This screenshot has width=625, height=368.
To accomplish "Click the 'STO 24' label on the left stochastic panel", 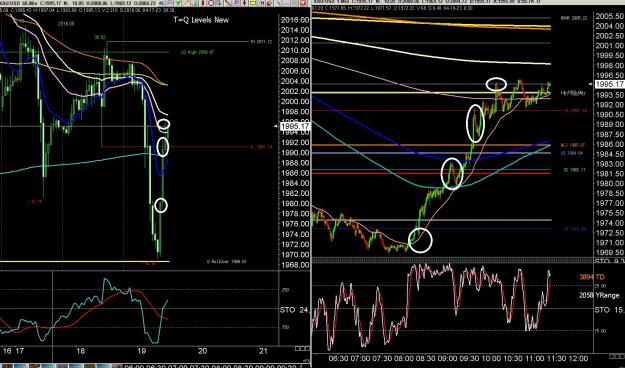I will (295, 310).
